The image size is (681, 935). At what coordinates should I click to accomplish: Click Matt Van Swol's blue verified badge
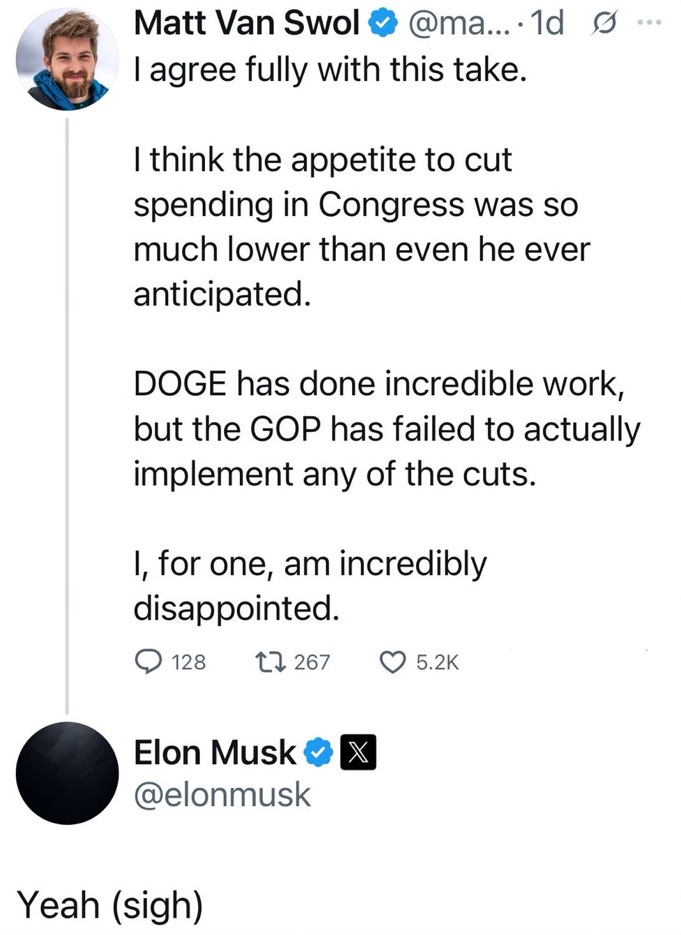[384, 24]
